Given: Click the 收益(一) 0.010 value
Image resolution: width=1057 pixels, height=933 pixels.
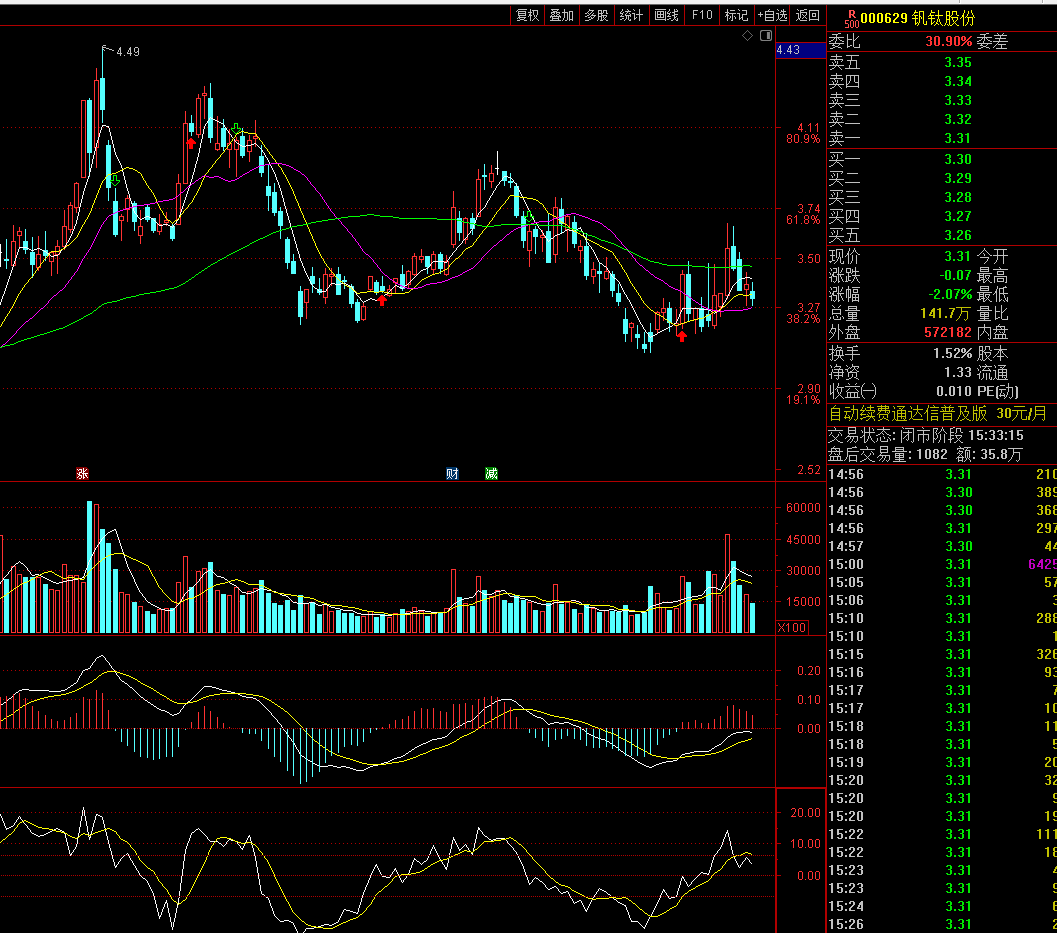Looking at the screenshot, I should [x=954, y=391].
